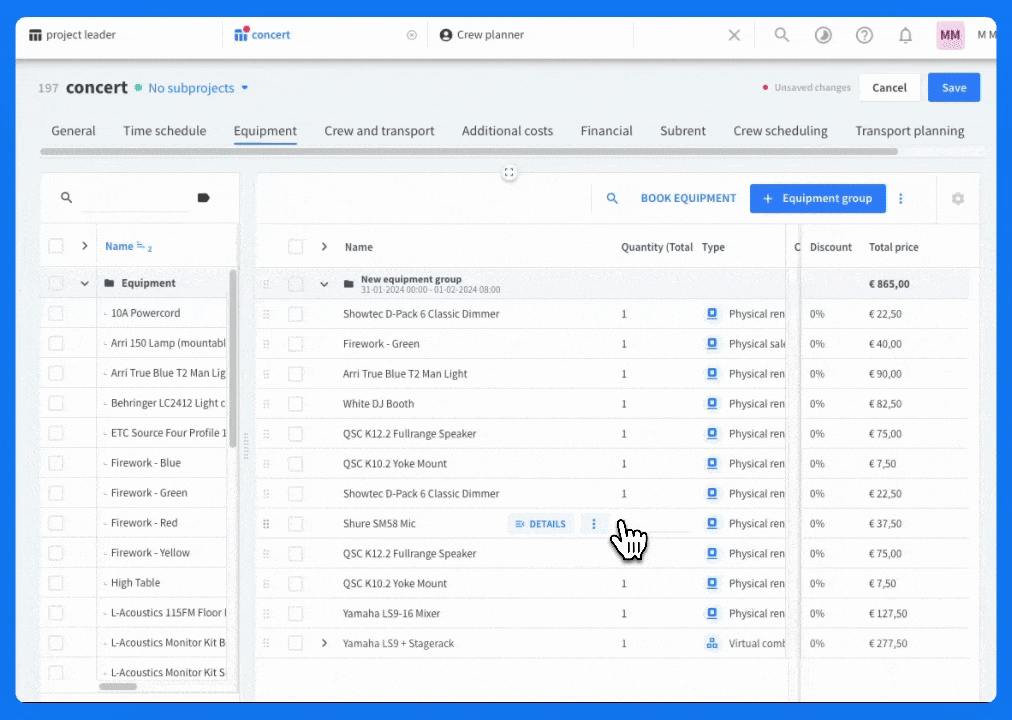This screenshot has width=1012, height=720.
Task: Click the large X next to Crew planner tab
Action: 734,35
